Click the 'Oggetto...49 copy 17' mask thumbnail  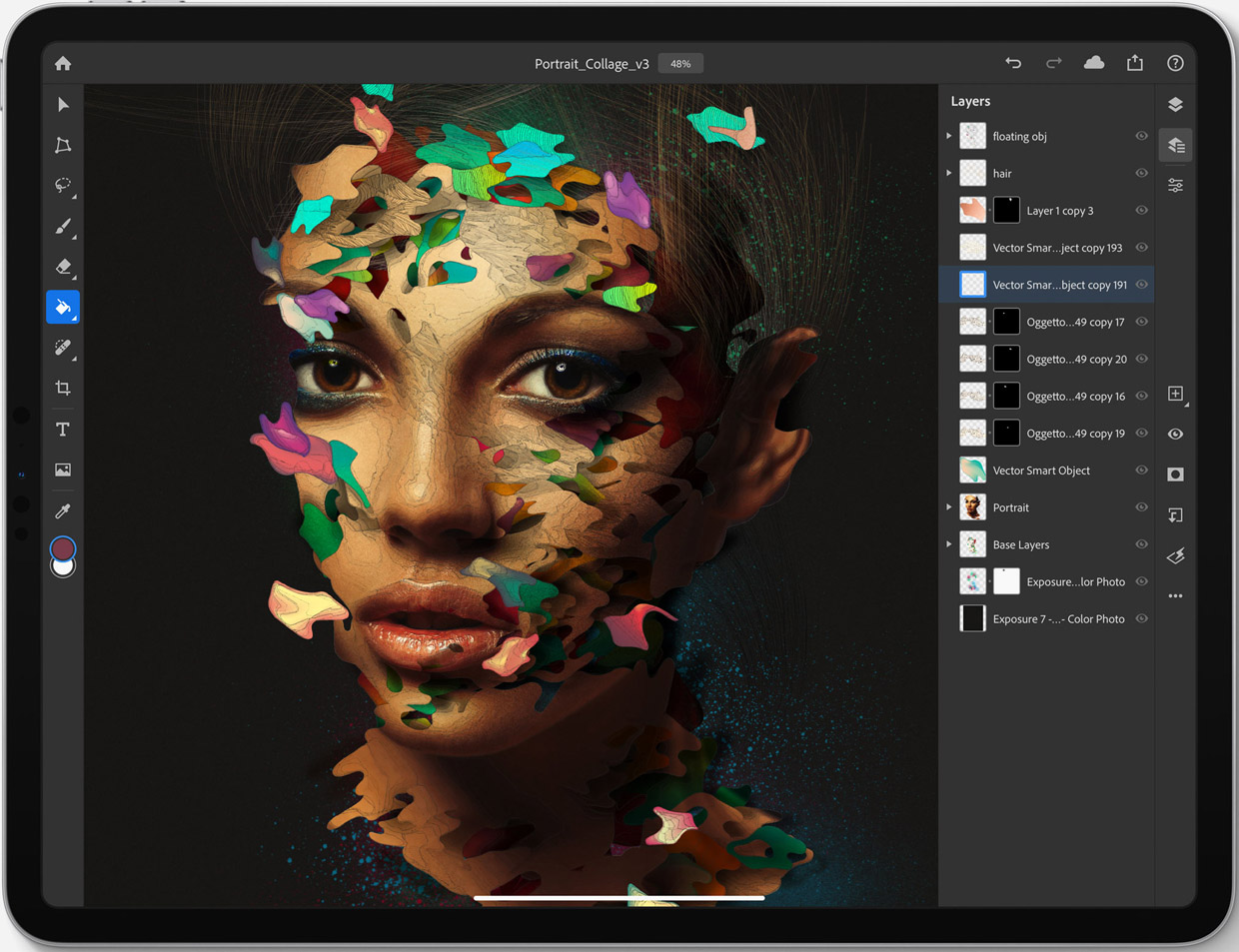coord(1006,322)
